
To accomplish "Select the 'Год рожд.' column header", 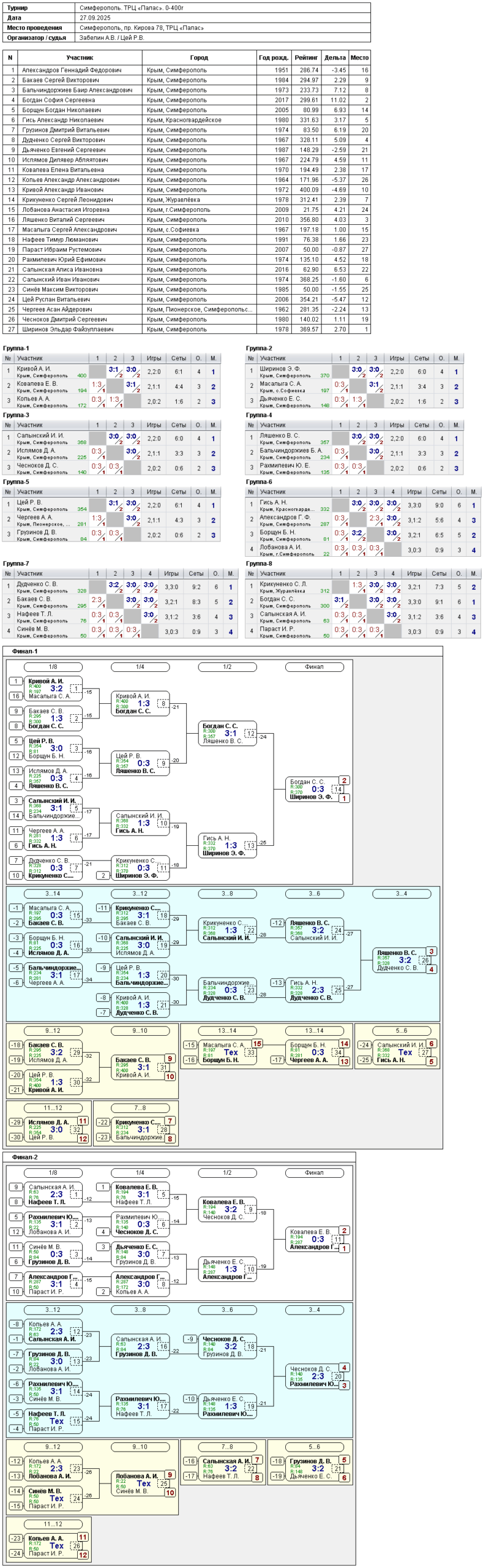I will pyautogui.click(x=273, y=58).
